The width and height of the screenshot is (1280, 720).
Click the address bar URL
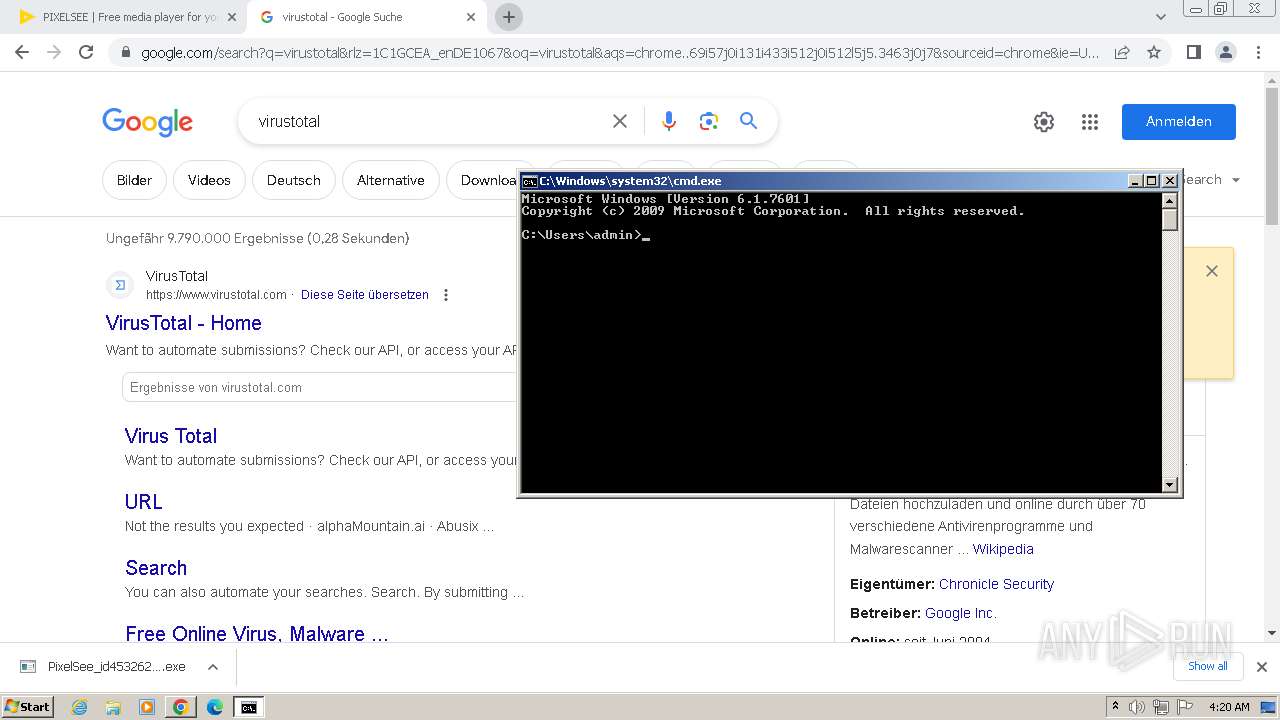[620, 53]
